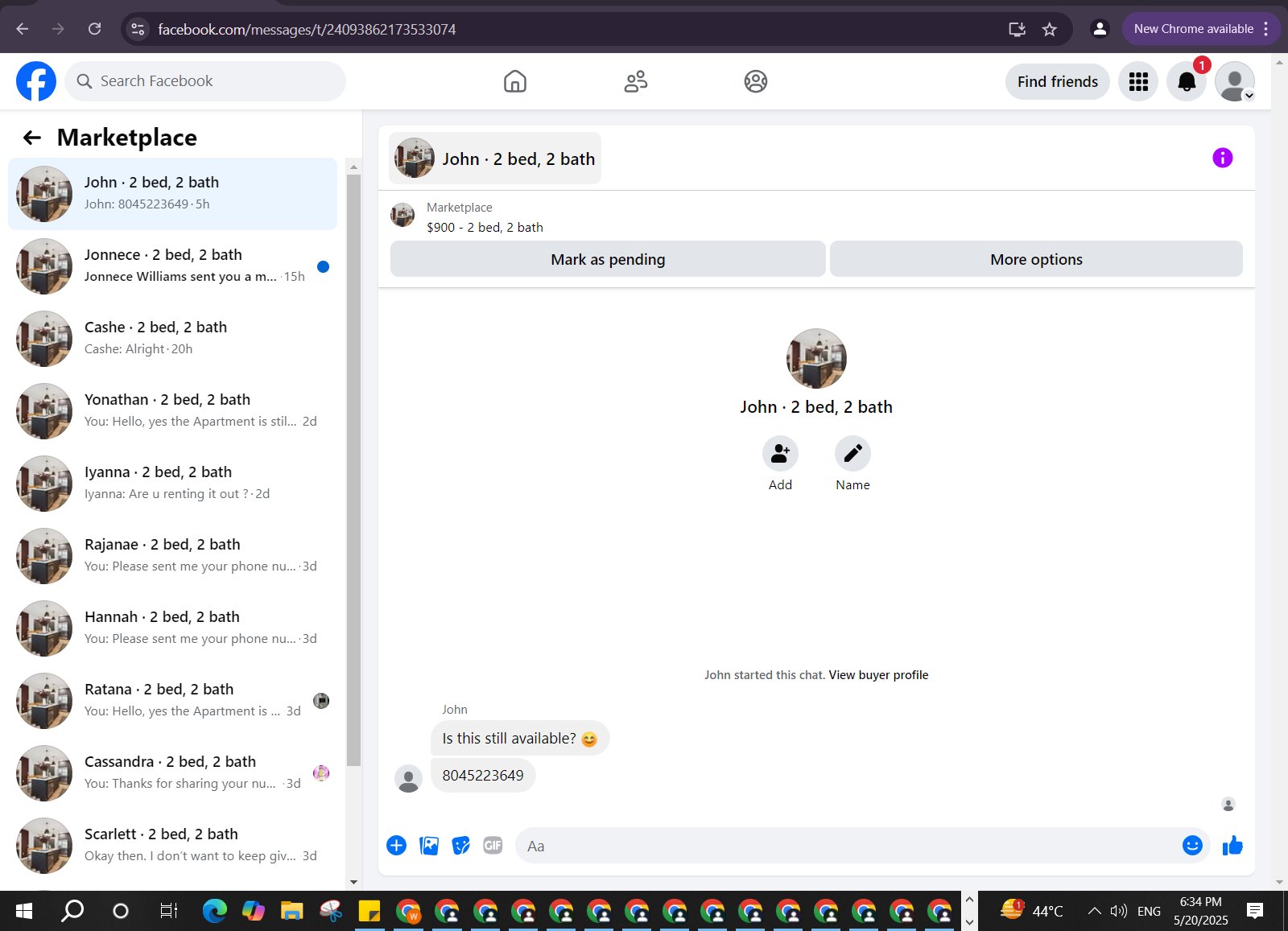Viewport: 1288px width, 931px height.
Task: Click the browser reload icon
Action: pos(94,29)
